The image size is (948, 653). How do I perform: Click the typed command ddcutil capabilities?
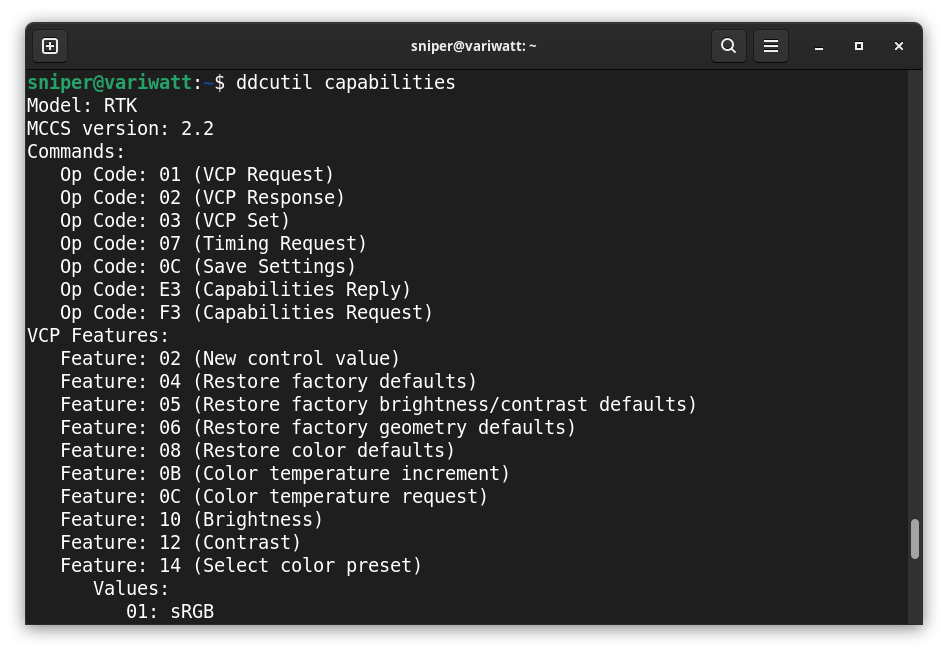[x=345, y=83]
